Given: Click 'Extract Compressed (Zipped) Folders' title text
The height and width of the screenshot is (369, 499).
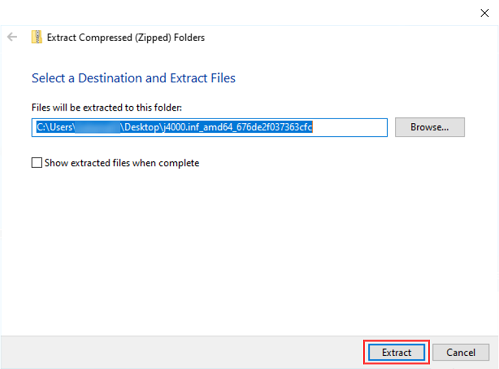Looking at the screenshot, I should (x=126, y=38).
